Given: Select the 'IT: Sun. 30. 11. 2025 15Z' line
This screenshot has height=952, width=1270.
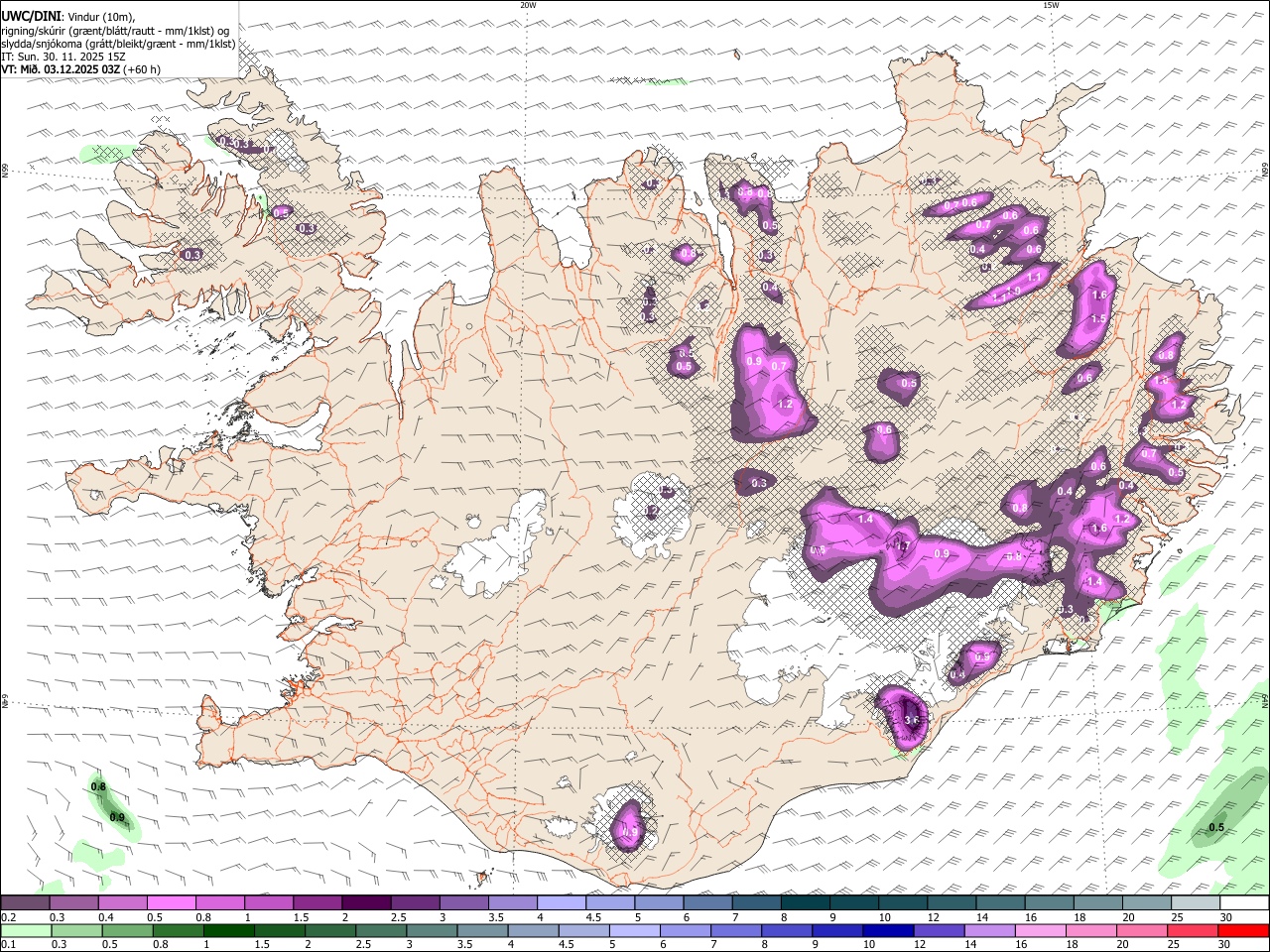Looking at the screenshot, I should coord(63,57).
